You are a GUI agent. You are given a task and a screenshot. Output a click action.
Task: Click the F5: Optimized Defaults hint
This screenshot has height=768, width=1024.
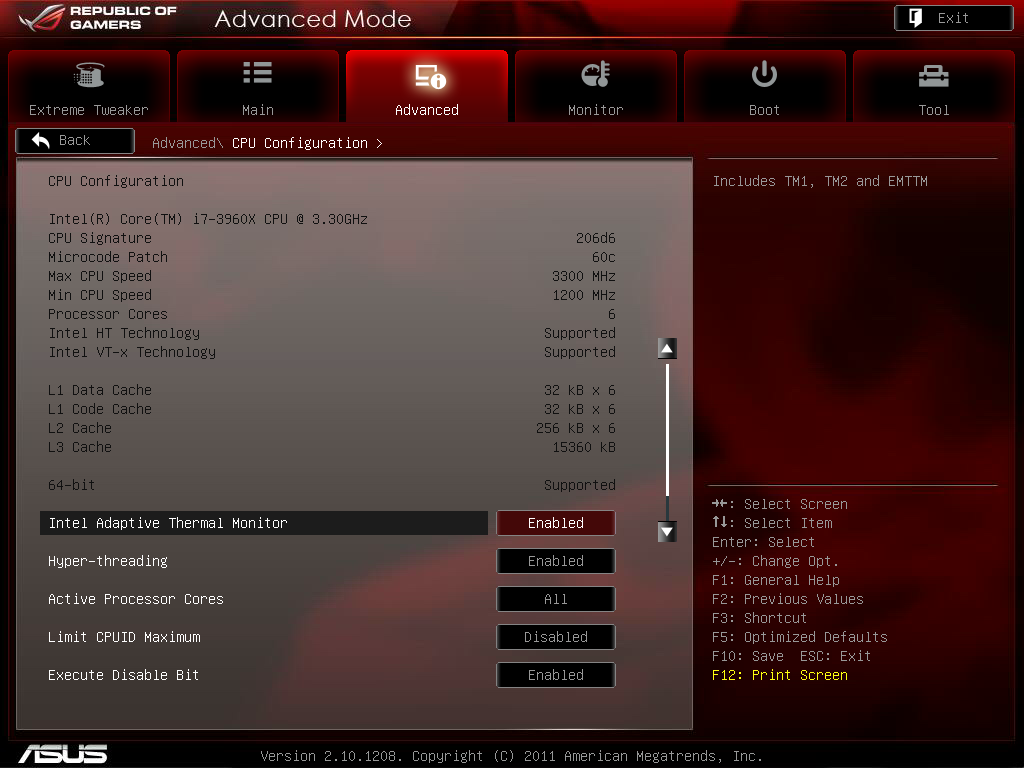pos(799,637)
